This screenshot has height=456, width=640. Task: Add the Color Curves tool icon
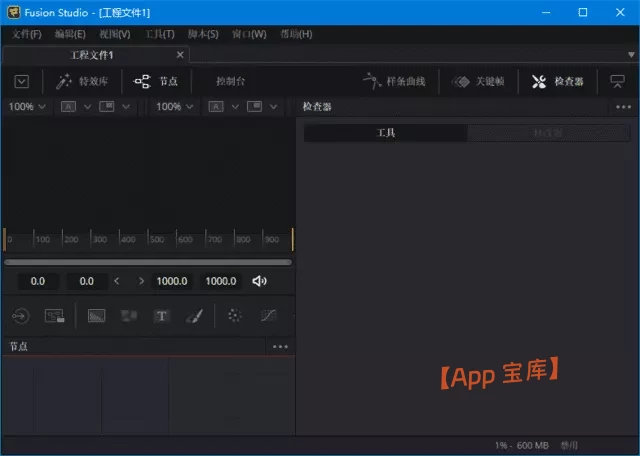click(x=268, y=315)
